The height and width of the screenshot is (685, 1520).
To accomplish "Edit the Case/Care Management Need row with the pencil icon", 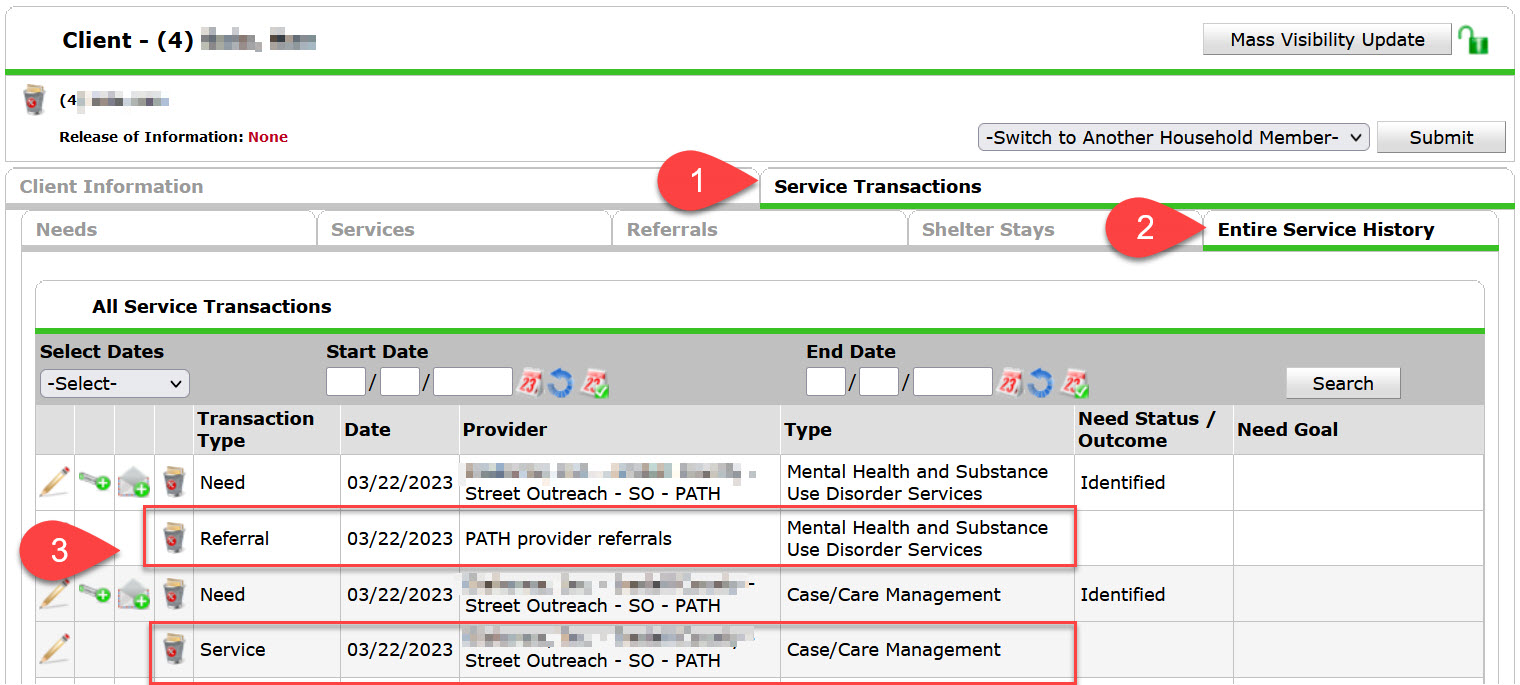I will (55, 594).
